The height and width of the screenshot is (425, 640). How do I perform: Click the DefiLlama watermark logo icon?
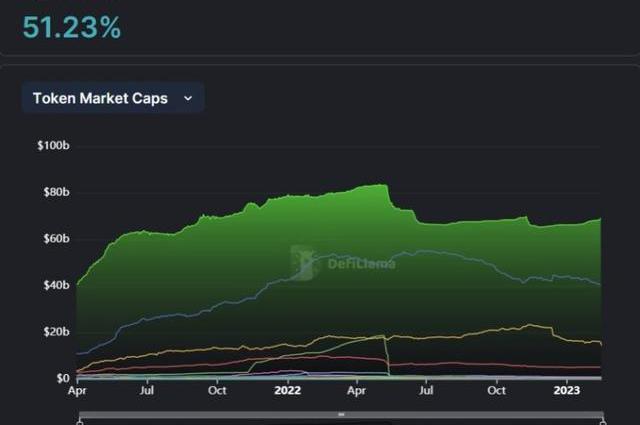tap(303, 262)
